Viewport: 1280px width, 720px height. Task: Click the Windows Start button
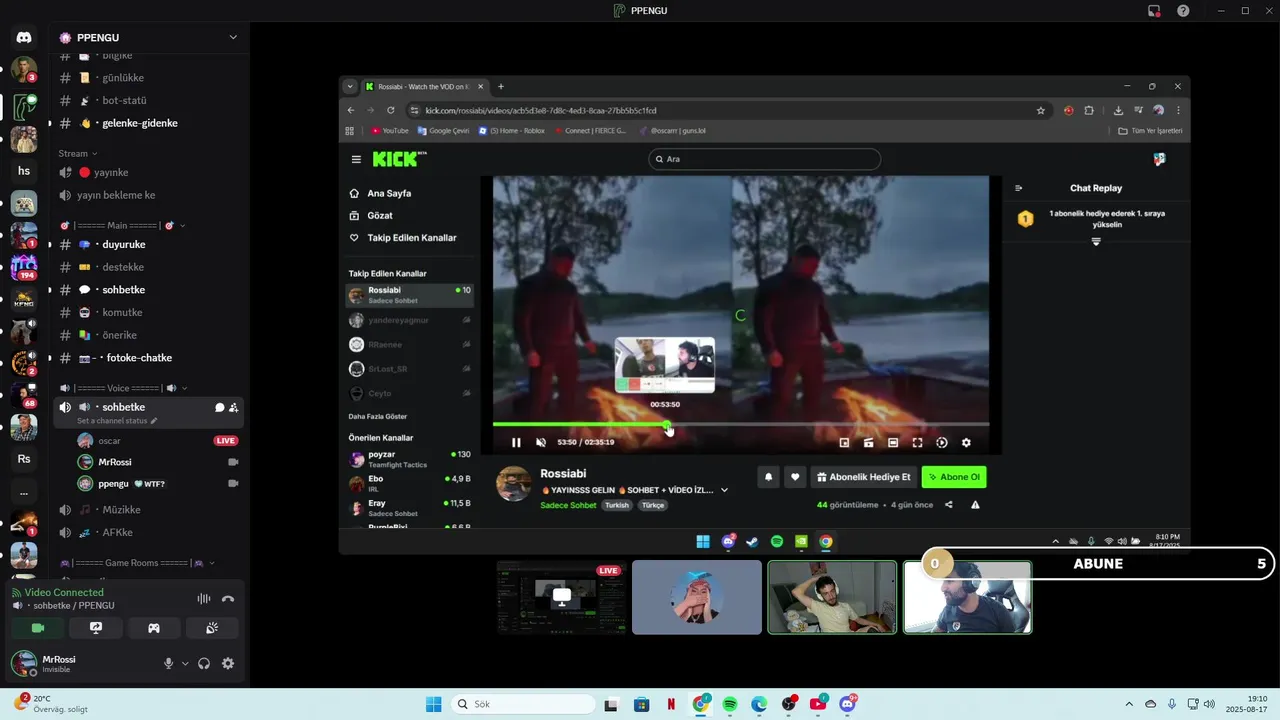[x=433, y=704]
